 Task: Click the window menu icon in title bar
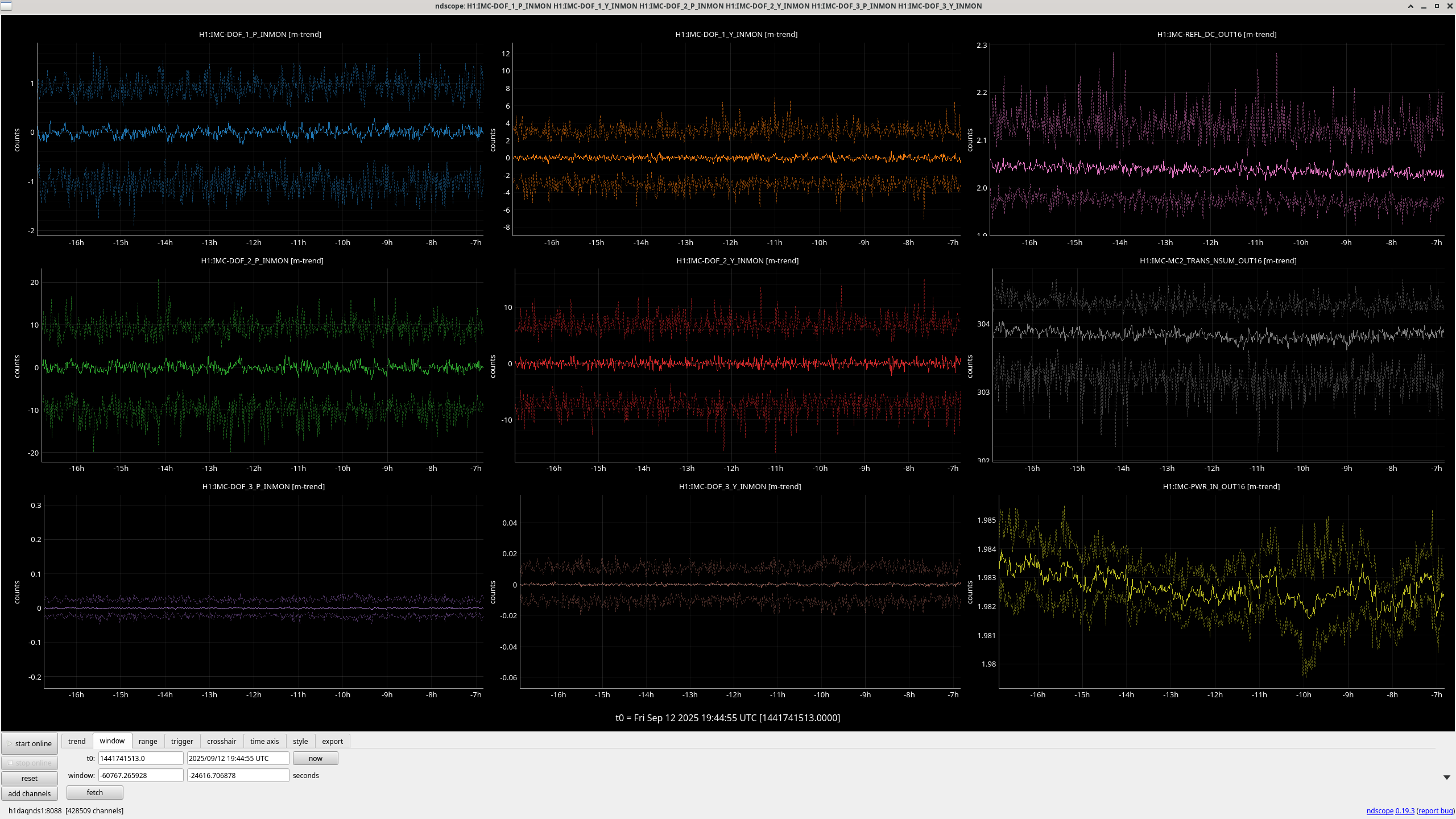[6, 6]
